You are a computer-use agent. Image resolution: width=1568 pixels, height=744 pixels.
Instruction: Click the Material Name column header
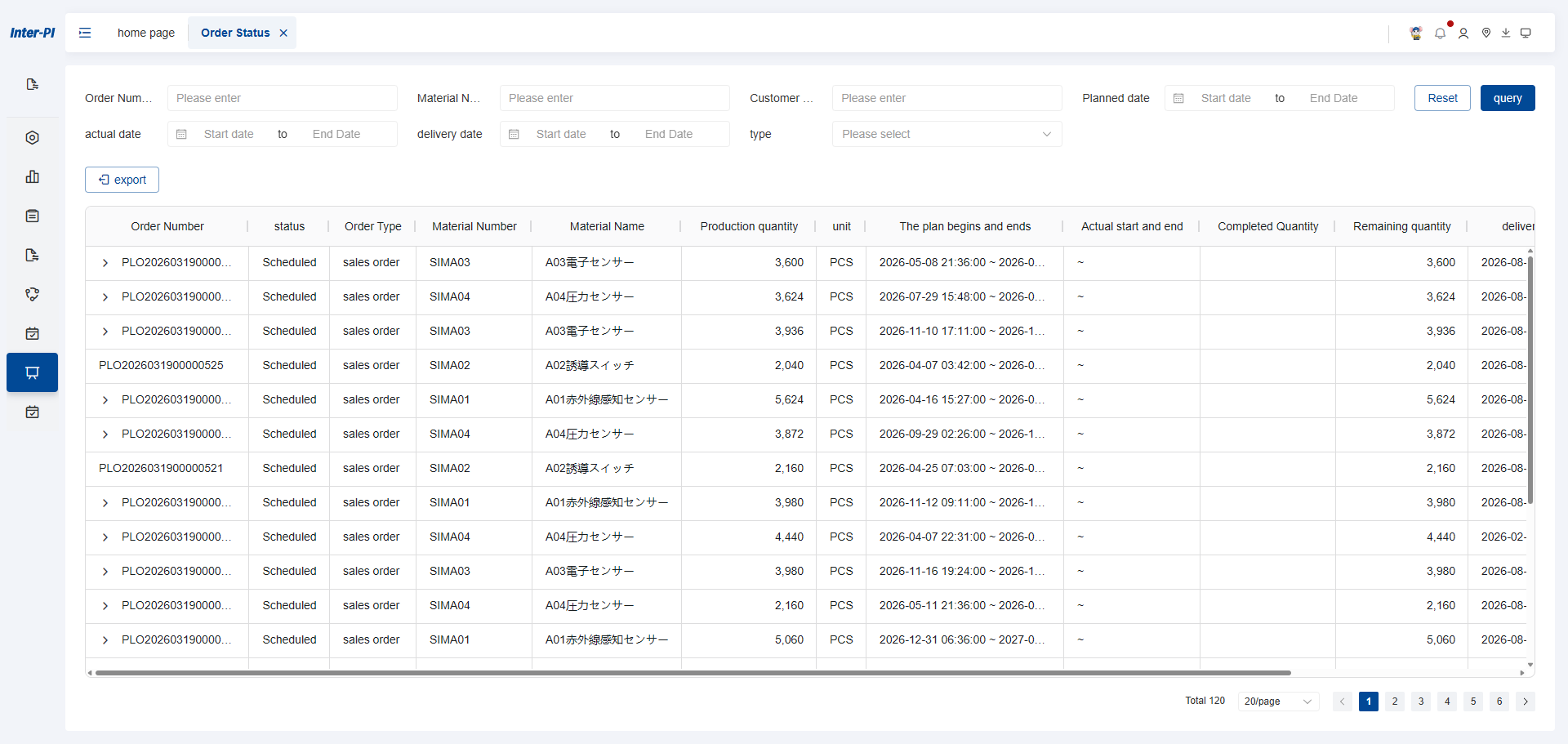tap(607, 226)
